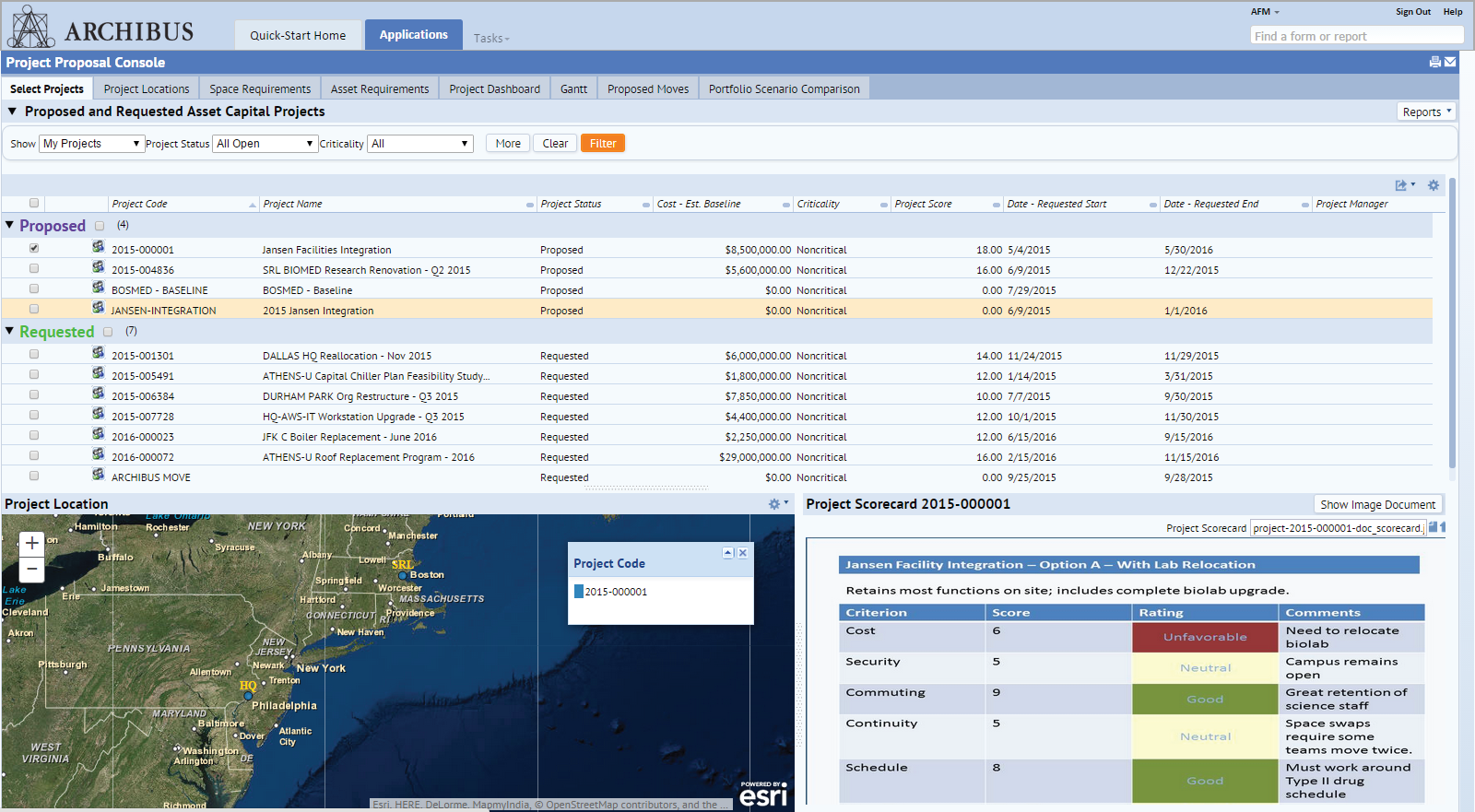Open the projects grid settings gear

(x=1434, y=185)
